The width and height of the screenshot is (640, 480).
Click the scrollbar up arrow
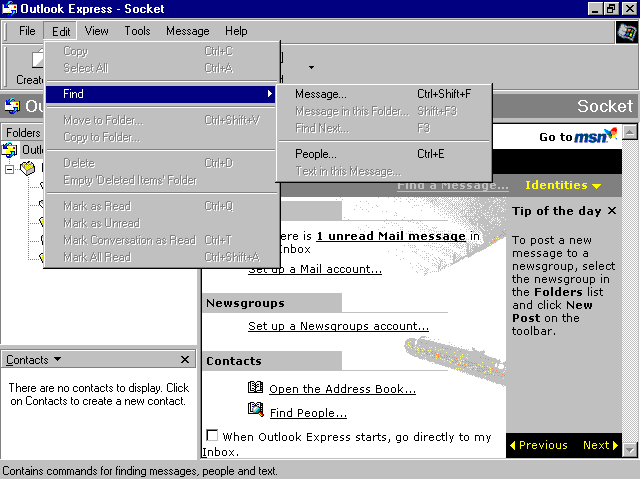[630, 132]
